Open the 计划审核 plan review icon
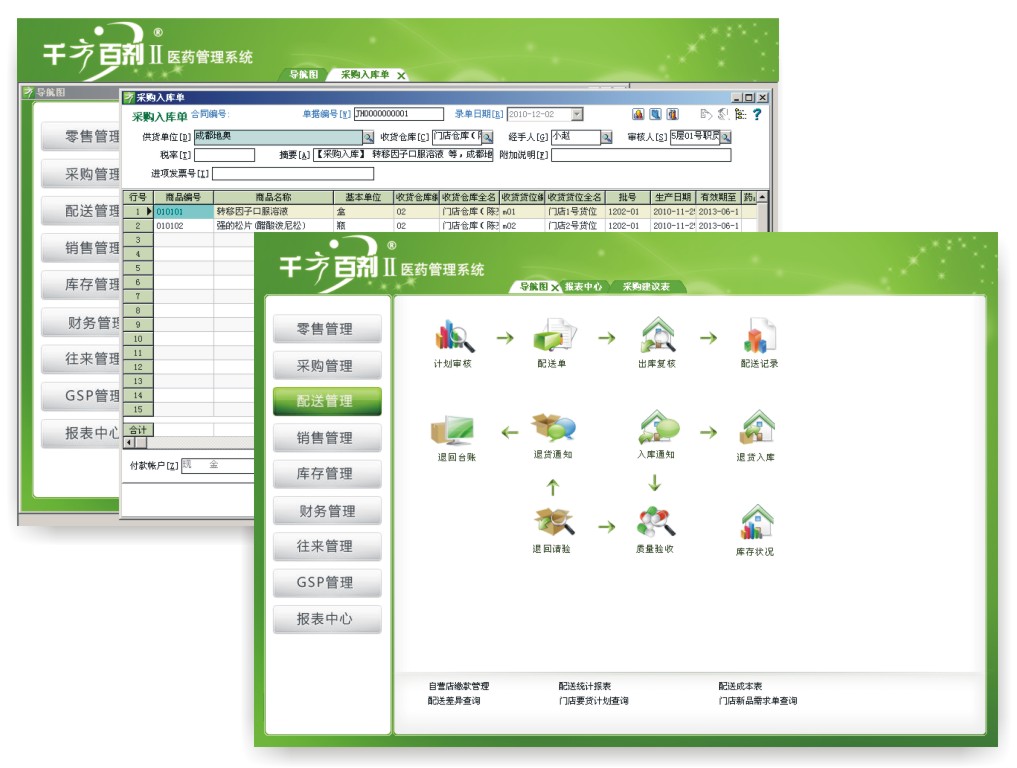 tap(452, 336)
